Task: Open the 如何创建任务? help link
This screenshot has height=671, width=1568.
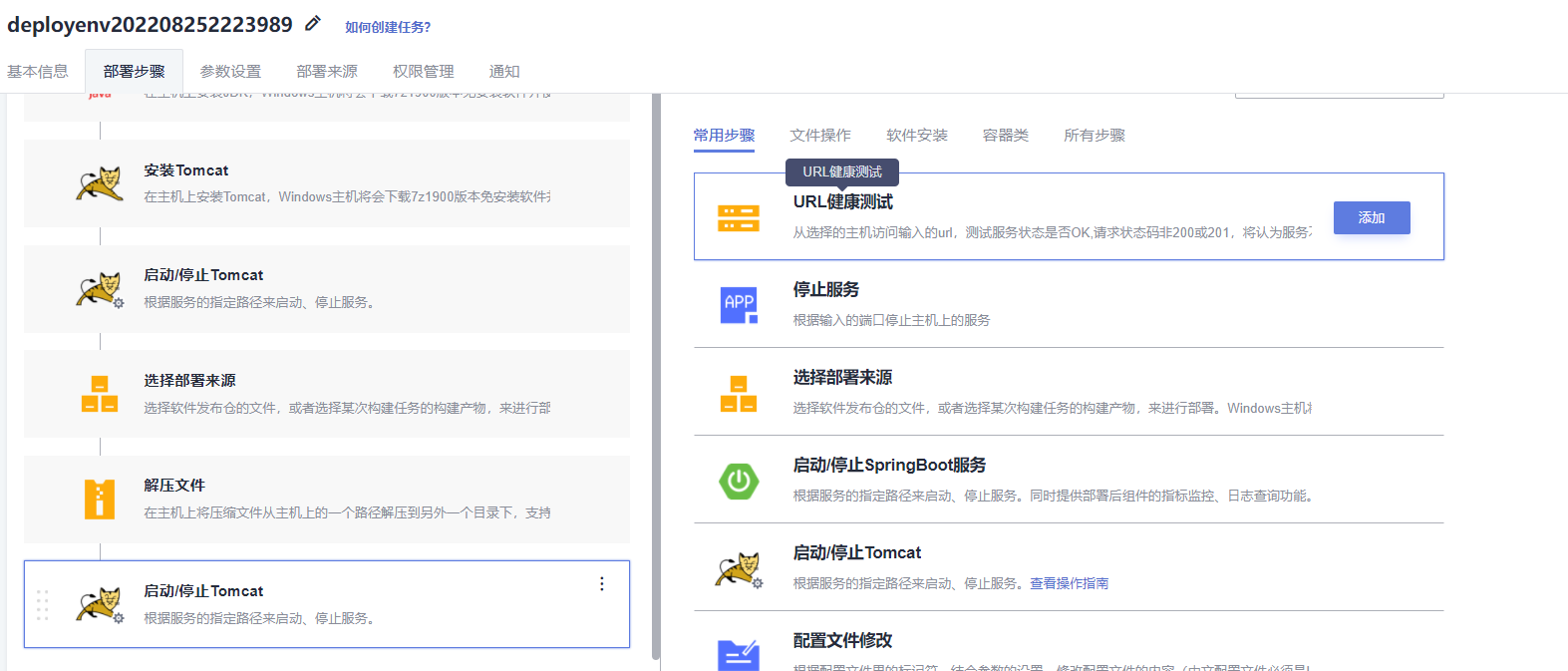Action: pyautogui.click(x=388, y=27)
